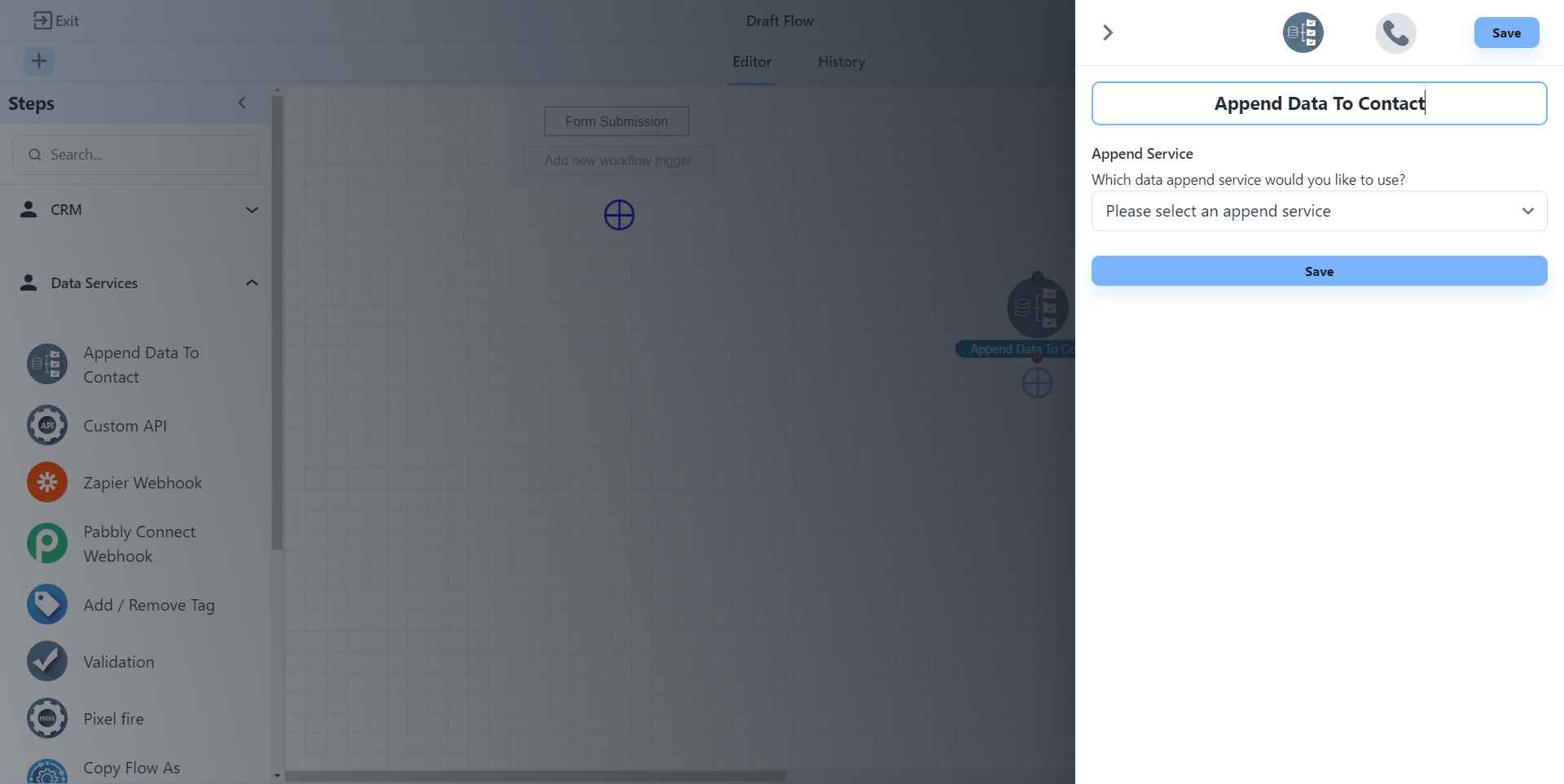
Task: Click the Form Submission trigger box
Action: click(617, 121)
